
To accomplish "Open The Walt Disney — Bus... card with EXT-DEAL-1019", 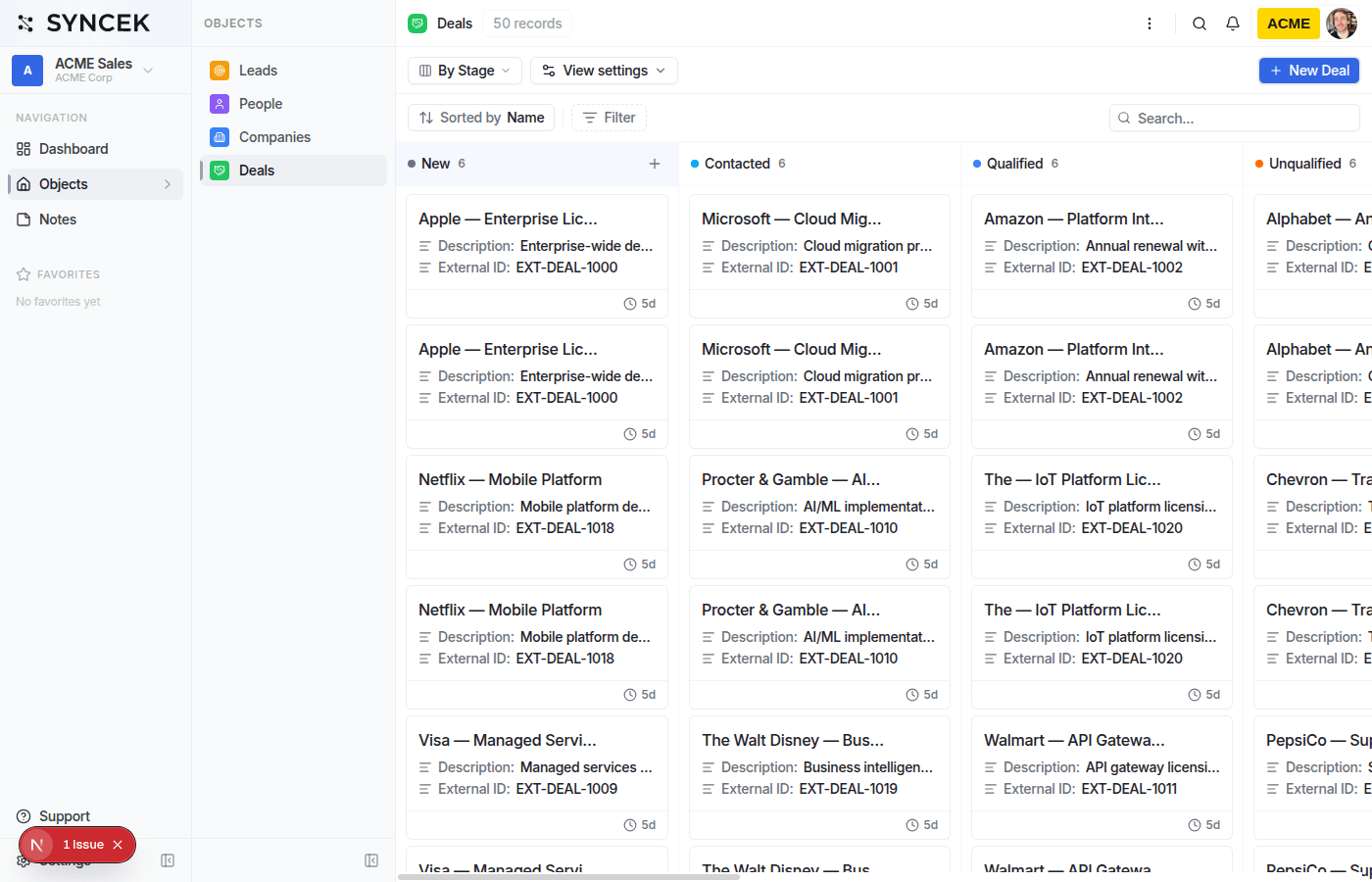I will click(x=819, y=777).
